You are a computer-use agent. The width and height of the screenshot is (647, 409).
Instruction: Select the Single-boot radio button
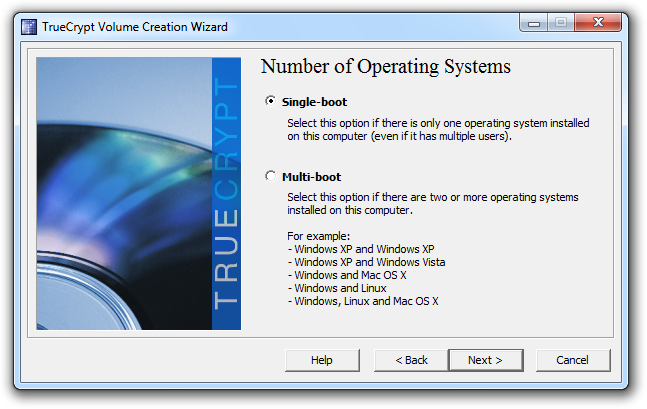pos(270,101)
